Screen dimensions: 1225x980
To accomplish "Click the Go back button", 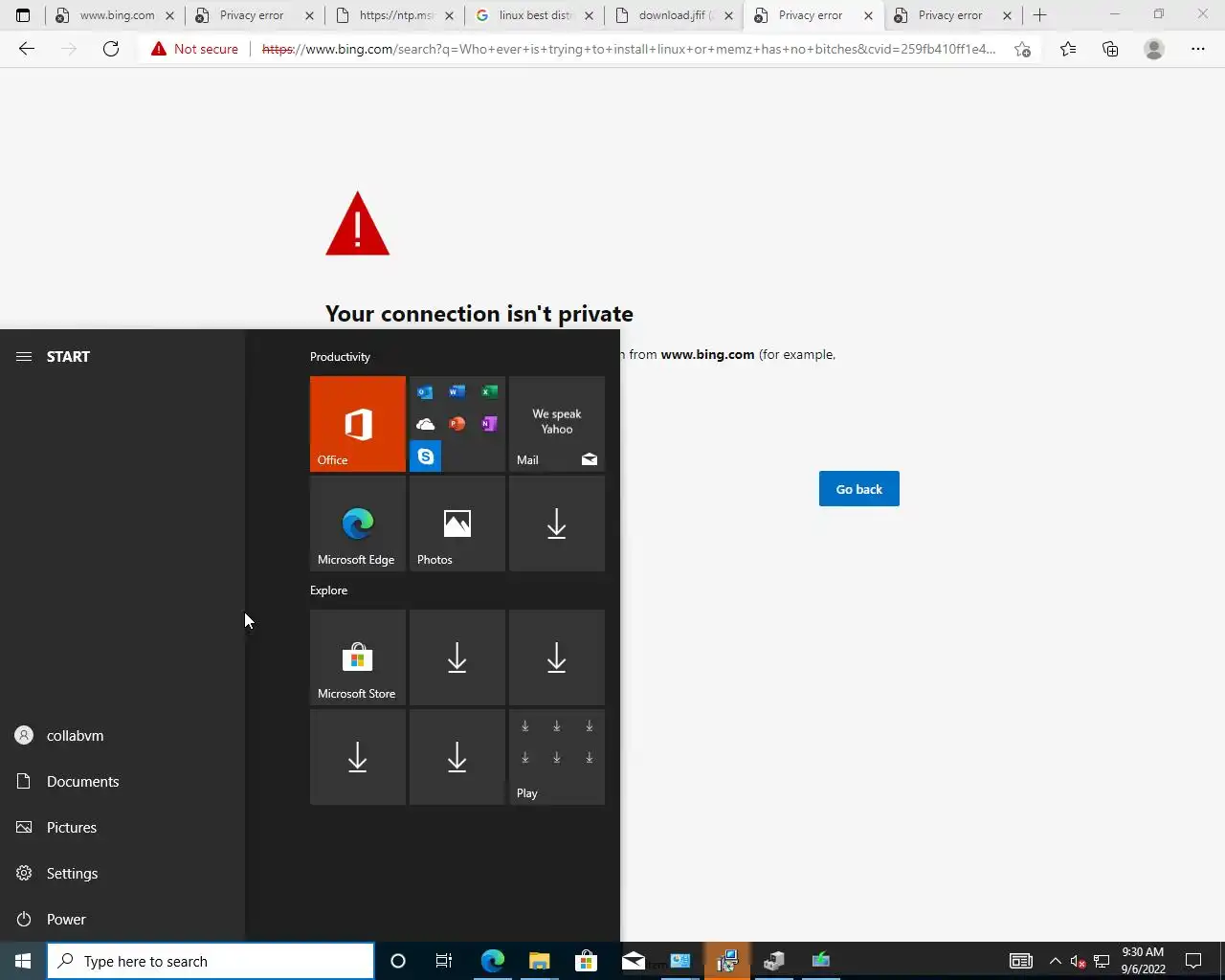I will (x=859, y=489).
